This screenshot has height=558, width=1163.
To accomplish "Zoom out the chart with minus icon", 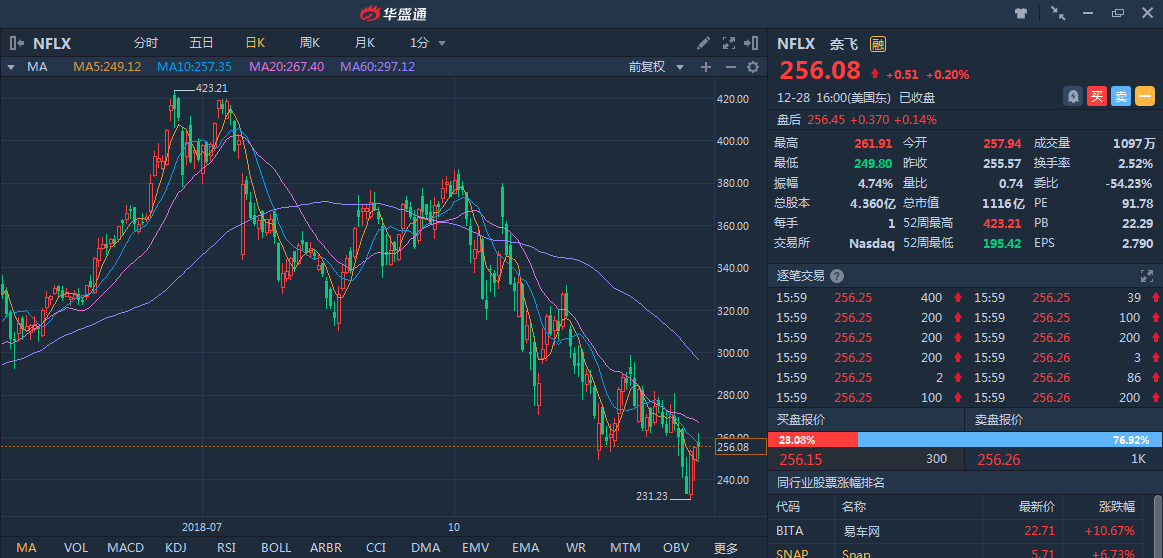I will click(730, 67).
